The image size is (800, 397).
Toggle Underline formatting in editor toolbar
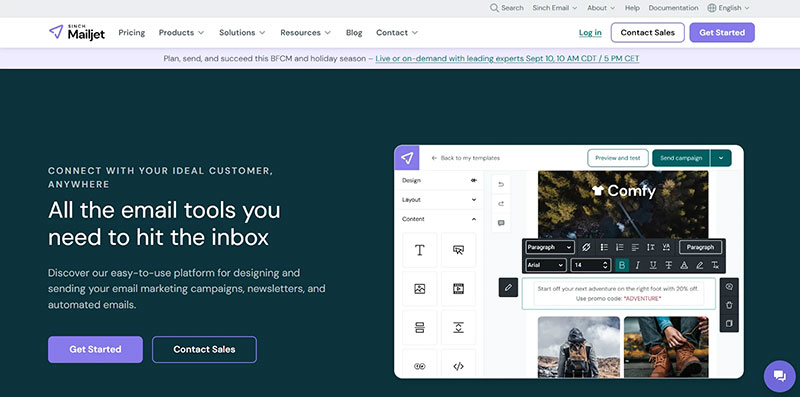click(x=653, y=265)
